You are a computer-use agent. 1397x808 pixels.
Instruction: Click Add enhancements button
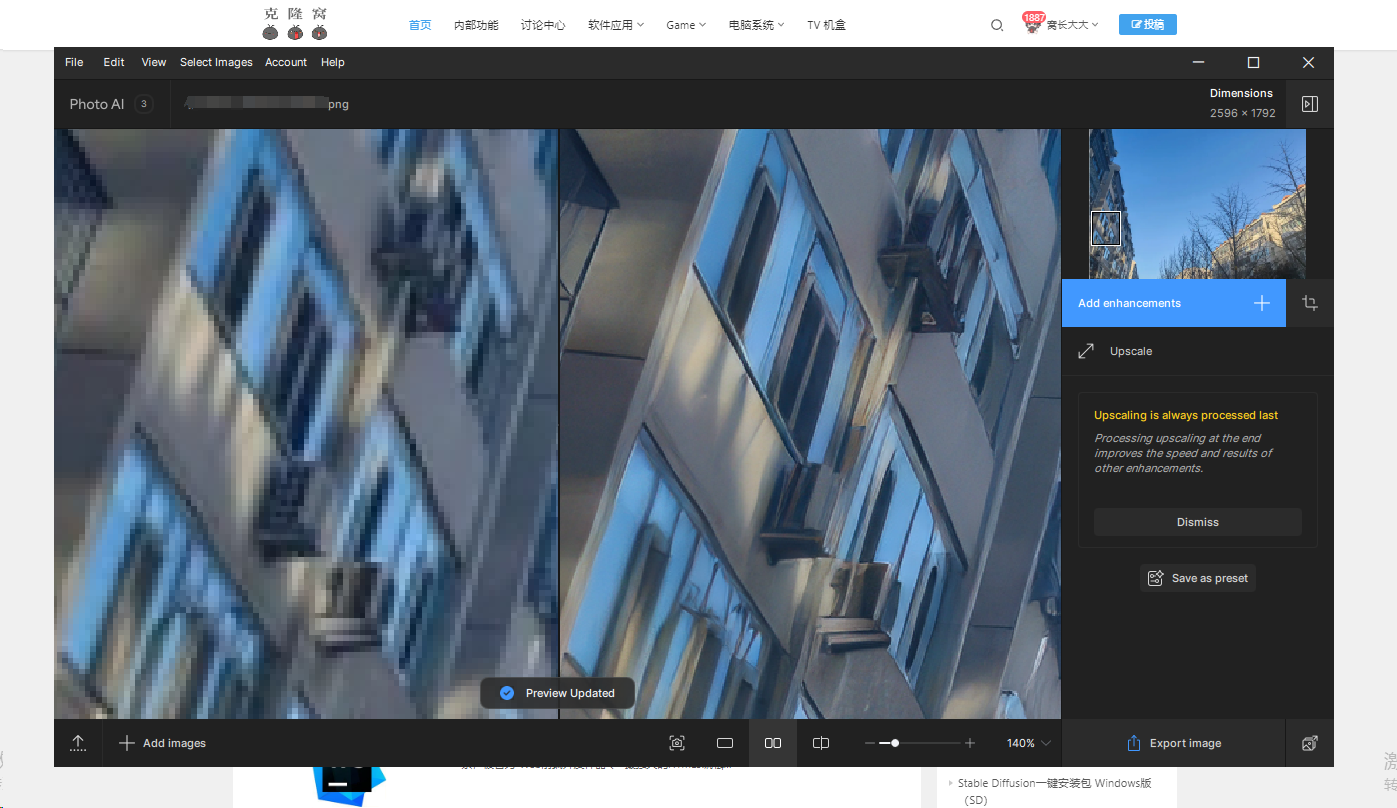tap(1174, 303)
